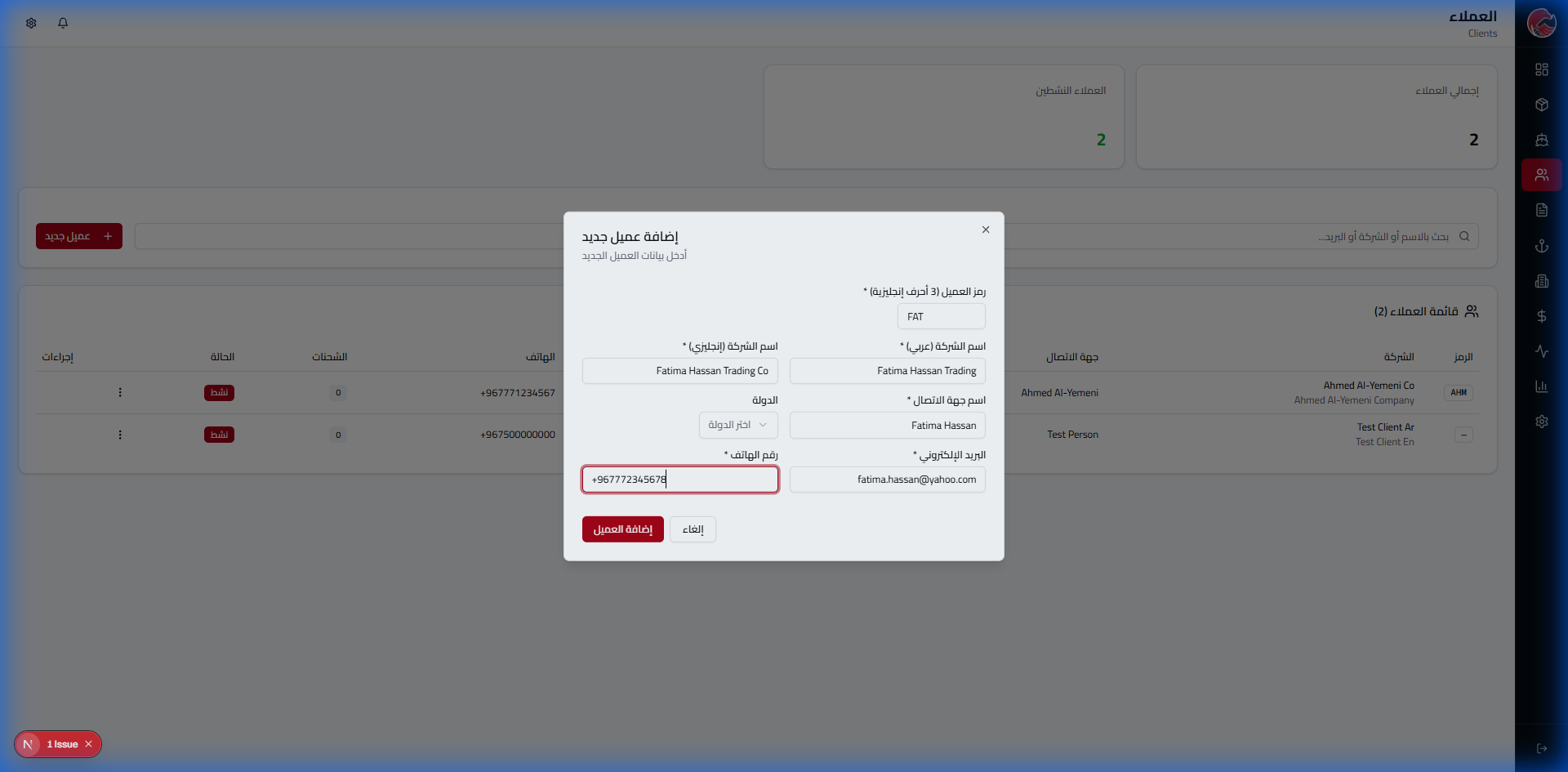Open the bar chart icon in sidebar
Viewport: 1568px width, 772px height.
(x=1541, y=386)
